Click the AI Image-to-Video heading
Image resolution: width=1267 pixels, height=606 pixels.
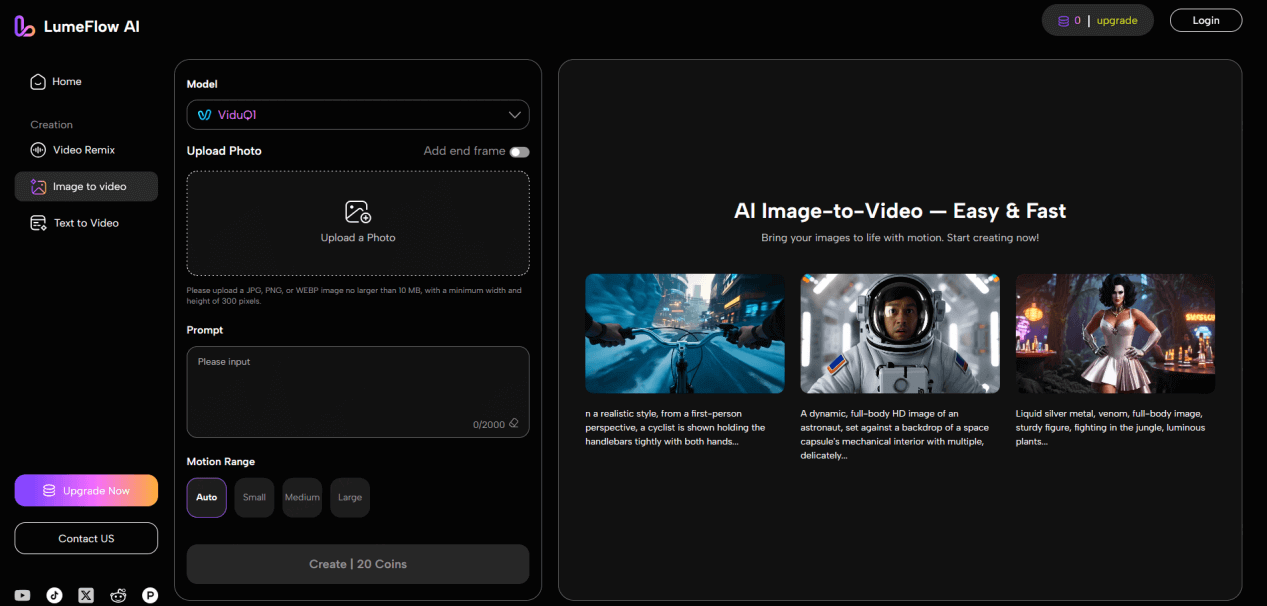click(900, 211)
